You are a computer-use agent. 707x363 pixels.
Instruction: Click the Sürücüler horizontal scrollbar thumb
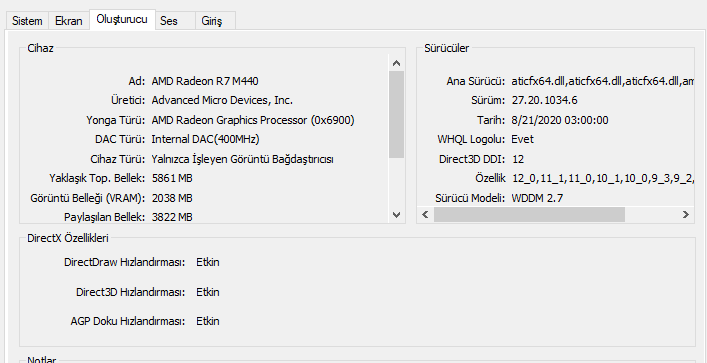tap(529, 215)
